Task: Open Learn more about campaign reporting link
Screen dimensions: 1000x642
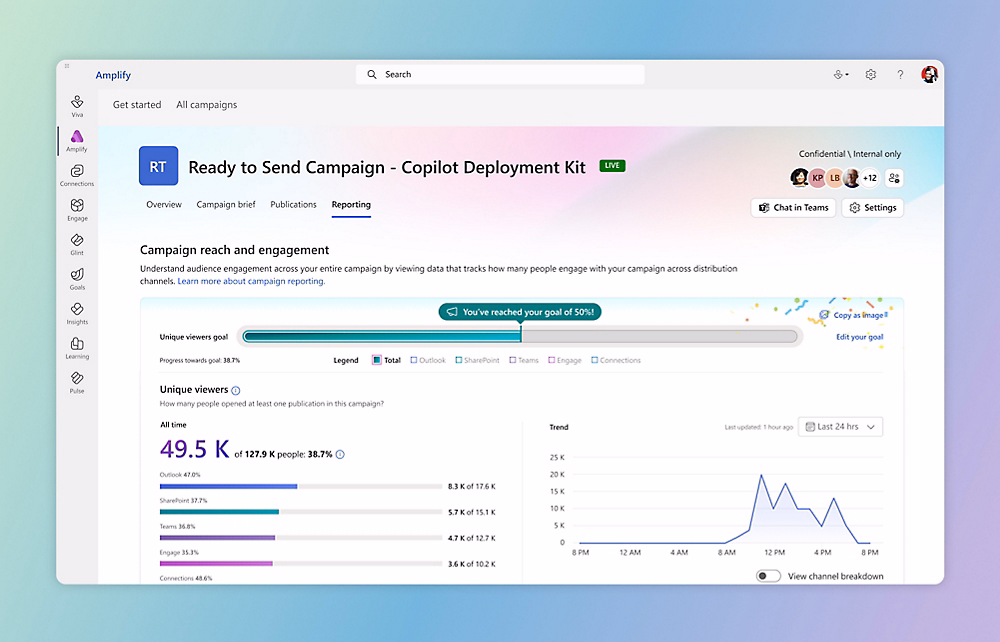Action: 251,281
